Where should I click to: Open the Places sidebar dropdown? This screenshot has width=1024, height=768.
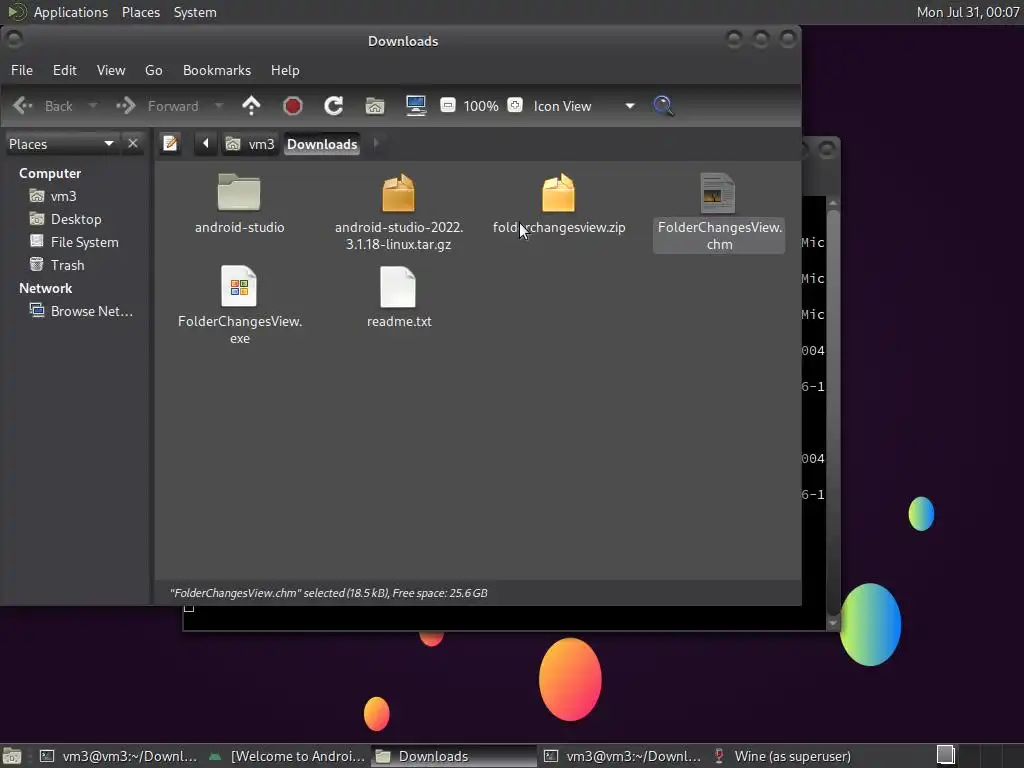click(x=61, y=144)
